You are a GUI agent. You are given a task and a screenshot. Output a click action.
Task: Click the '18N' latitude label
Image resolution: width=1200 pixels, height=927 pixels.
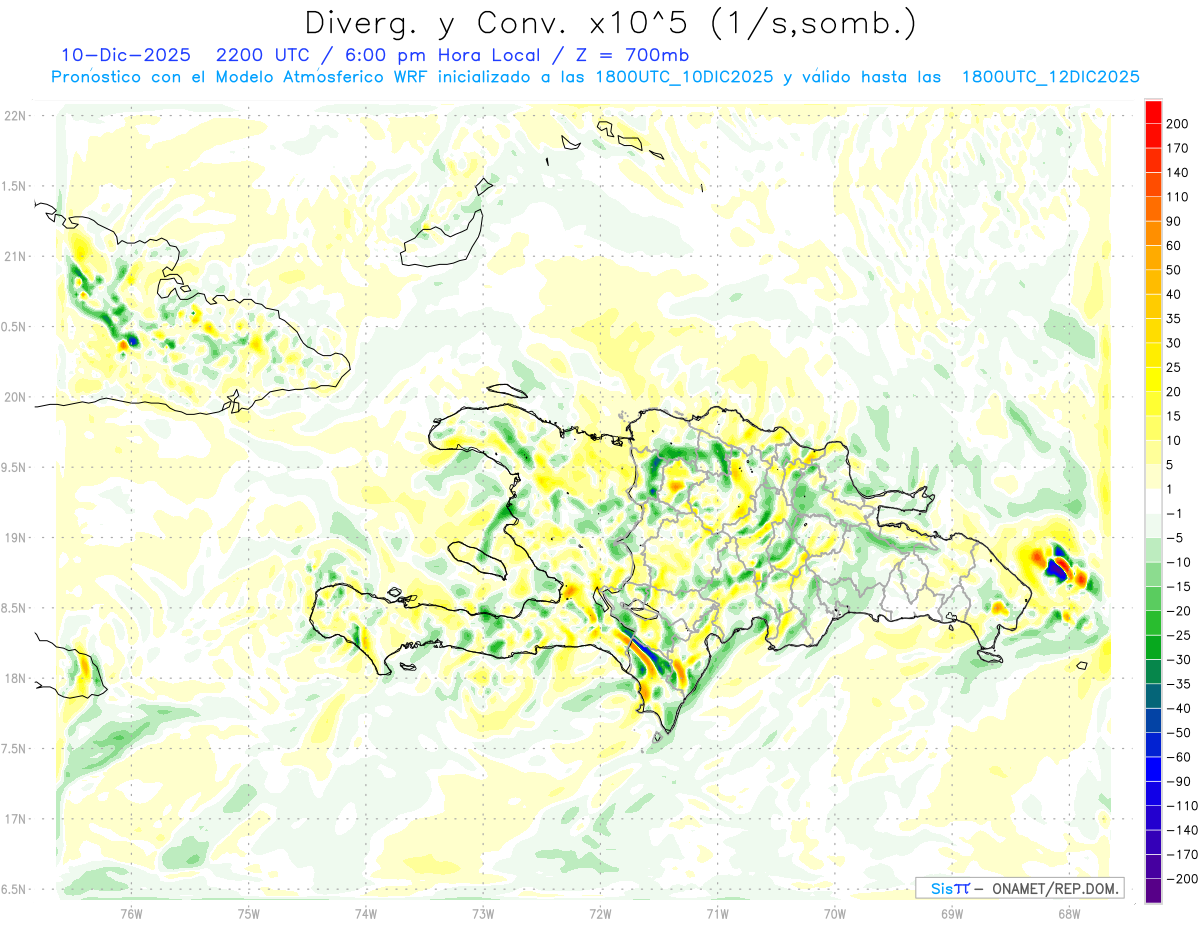coord(14,679)
